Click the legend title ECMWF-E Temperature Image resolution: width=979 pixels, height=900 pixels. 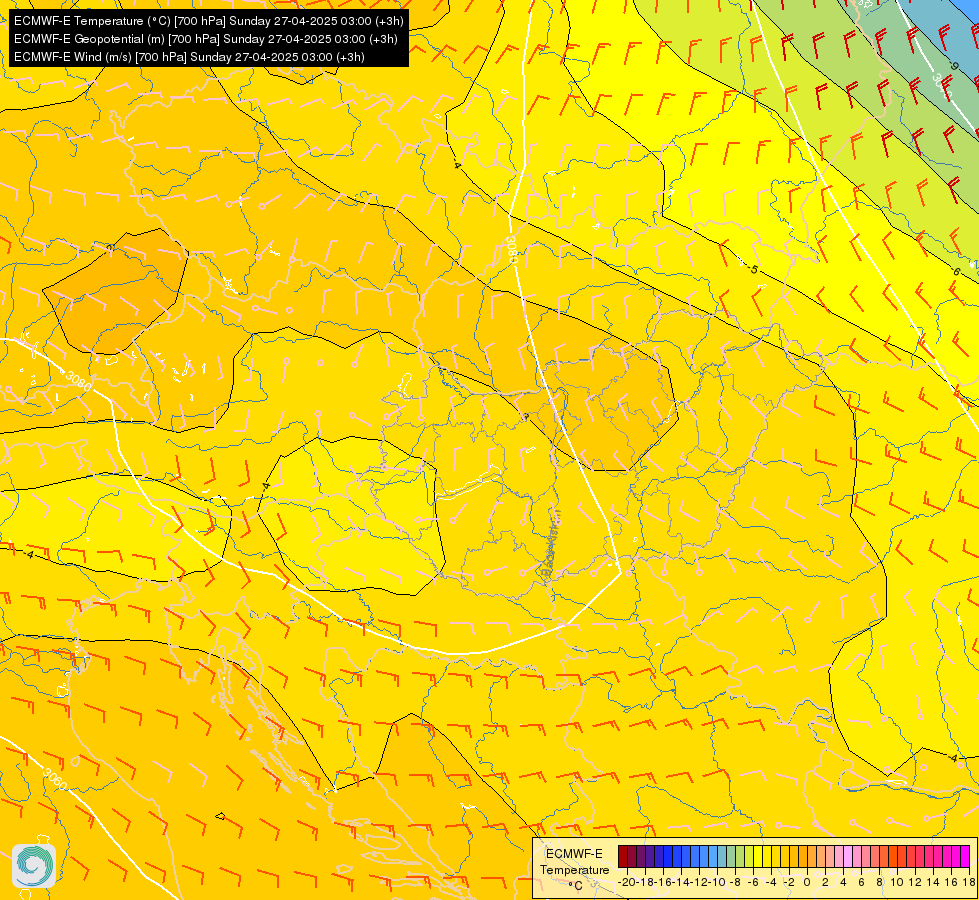pos(574,862)
